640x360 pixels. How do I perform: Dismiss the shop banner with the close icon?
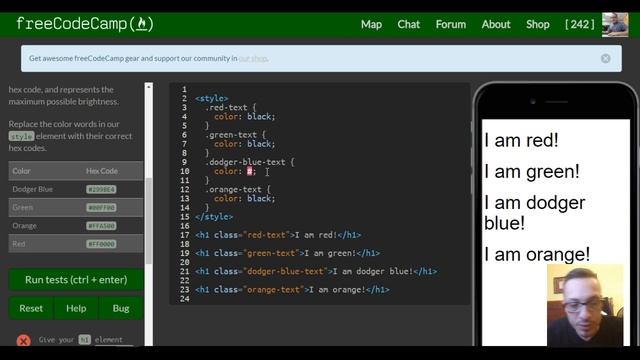pyautogui.click(x=606, y=58)
